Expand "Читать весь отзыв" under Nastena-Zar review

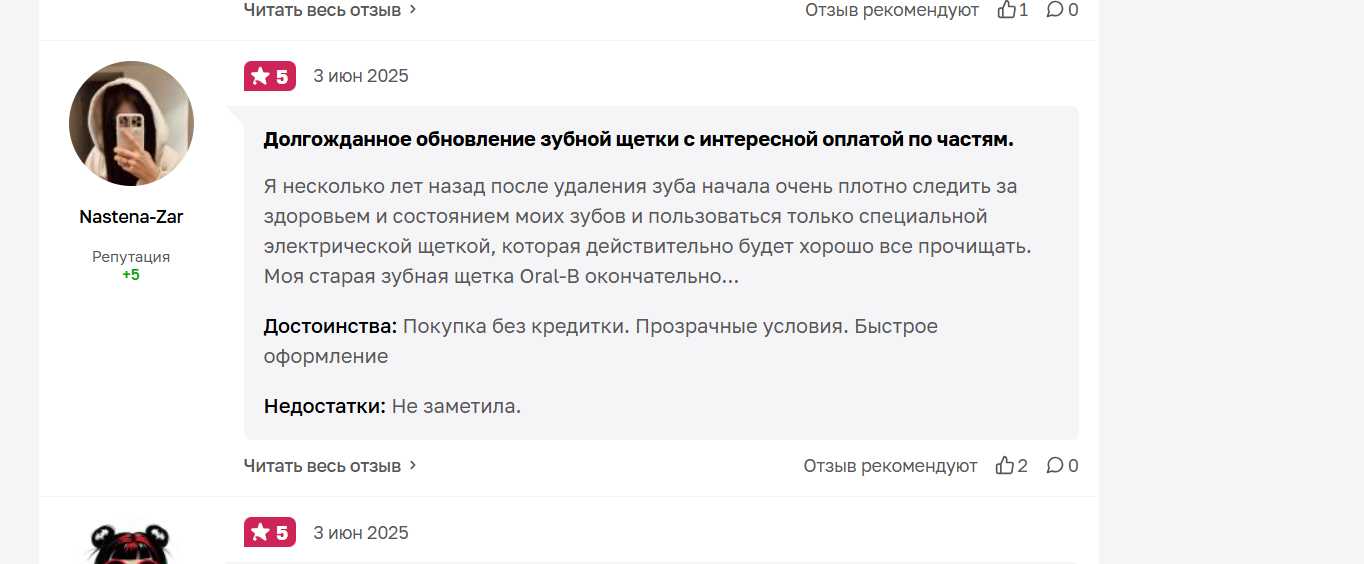[x=322, y=466]
